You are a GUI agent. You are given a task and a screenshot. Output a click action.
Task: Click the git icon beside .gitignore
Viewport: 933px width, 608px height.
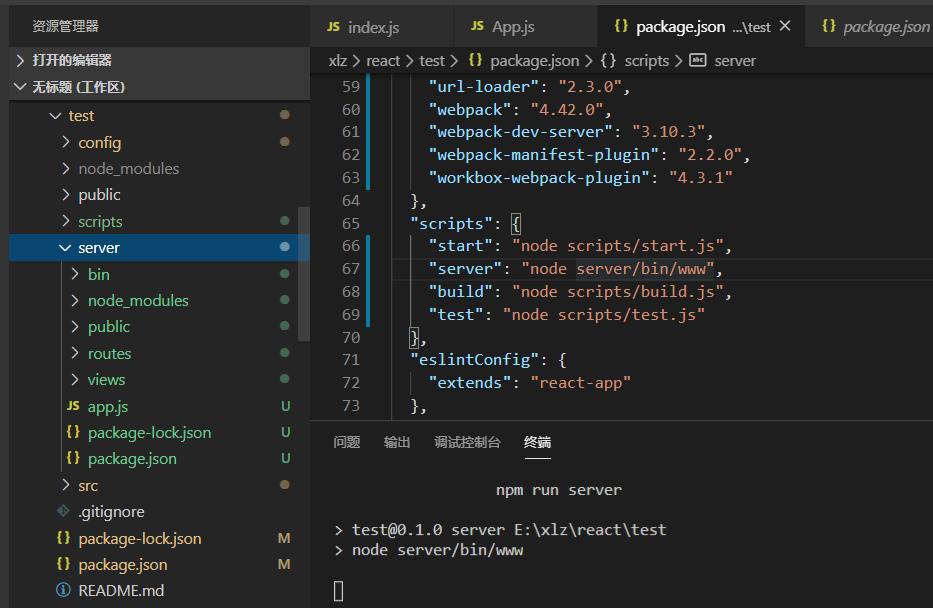point(63,511)
